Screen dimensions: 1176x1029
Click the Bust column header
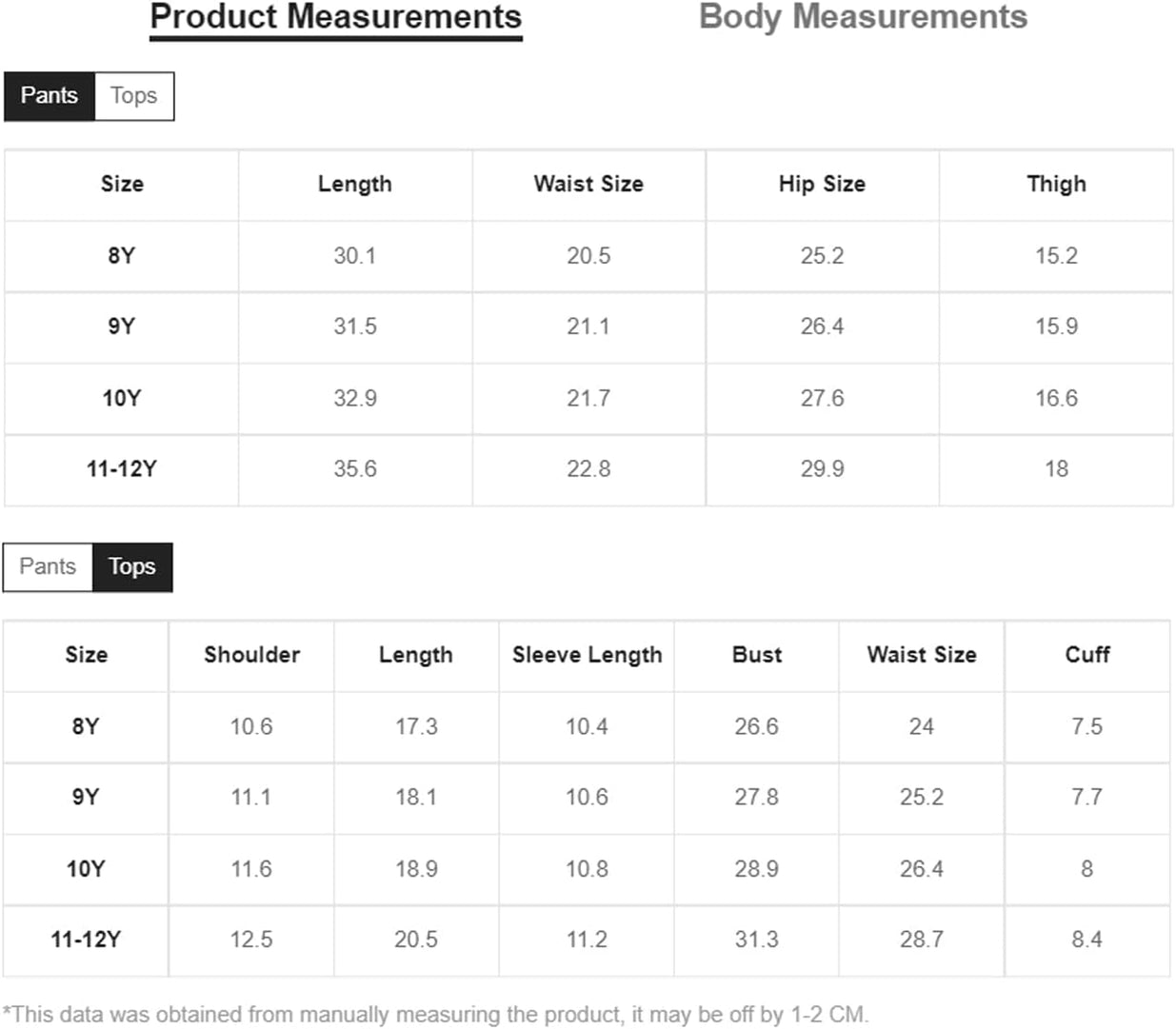point(757,655)
